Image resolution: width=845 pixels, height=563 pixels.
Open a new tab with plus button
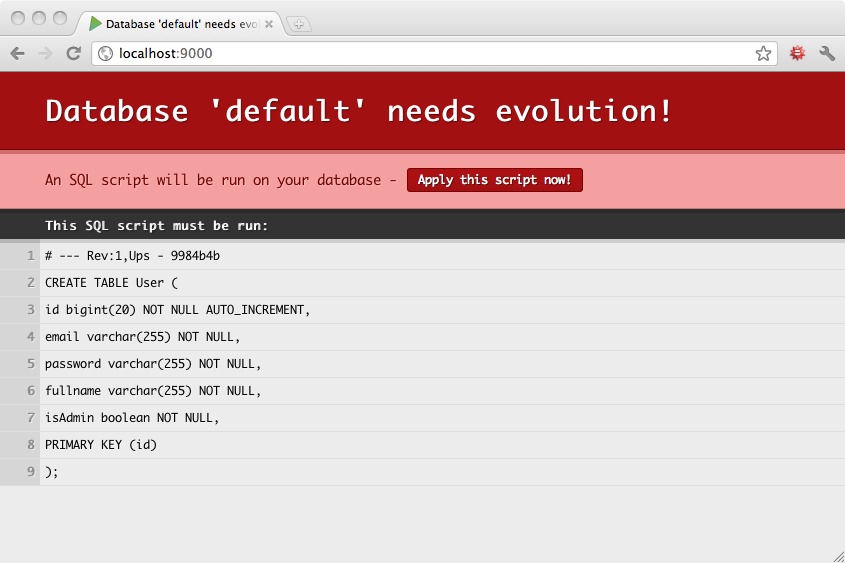coord(299,24)
